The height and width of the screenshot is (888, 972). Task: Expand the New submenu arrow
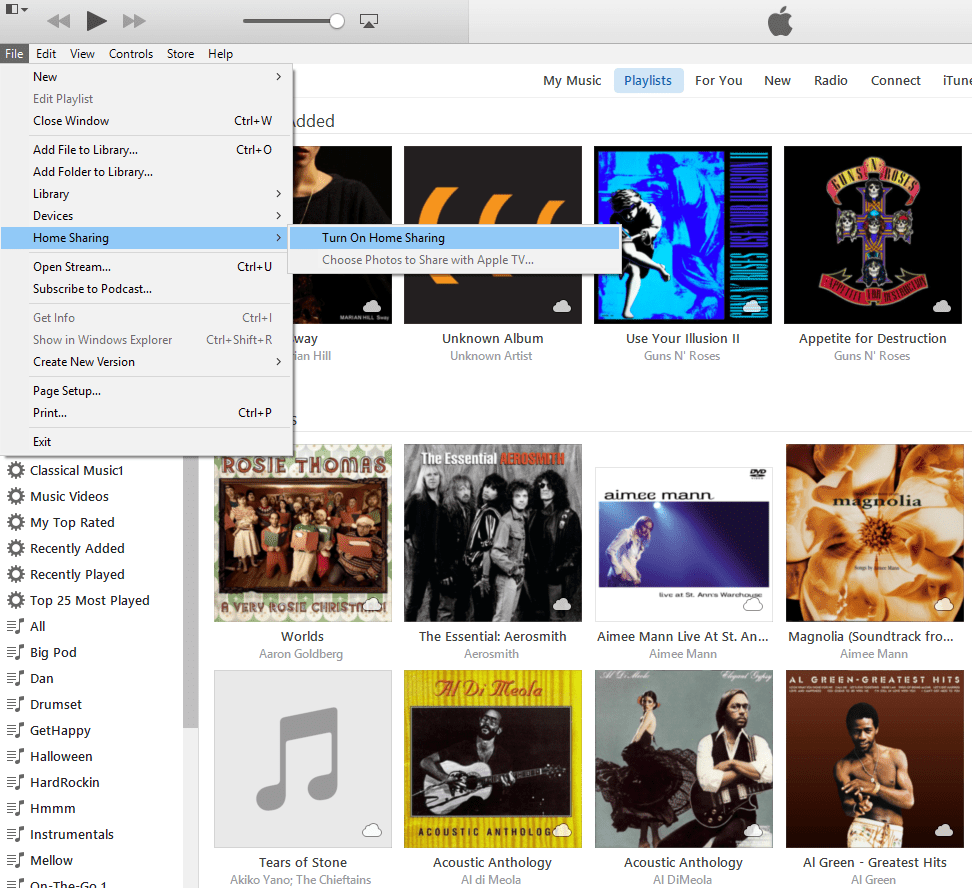pos(278,77)
